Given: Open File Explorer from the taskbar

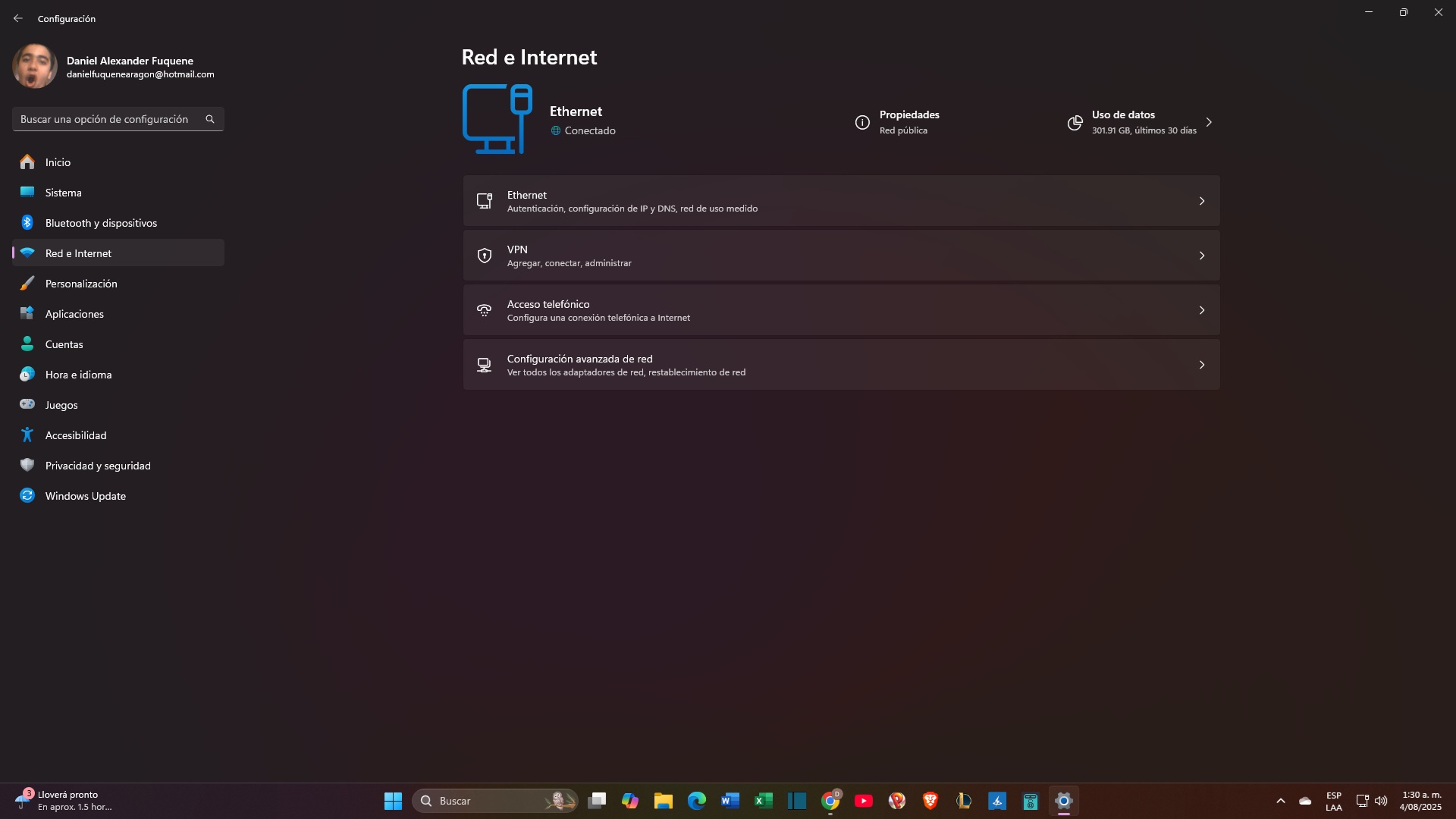Looking at the screenshot, I should tap(664, 801).
